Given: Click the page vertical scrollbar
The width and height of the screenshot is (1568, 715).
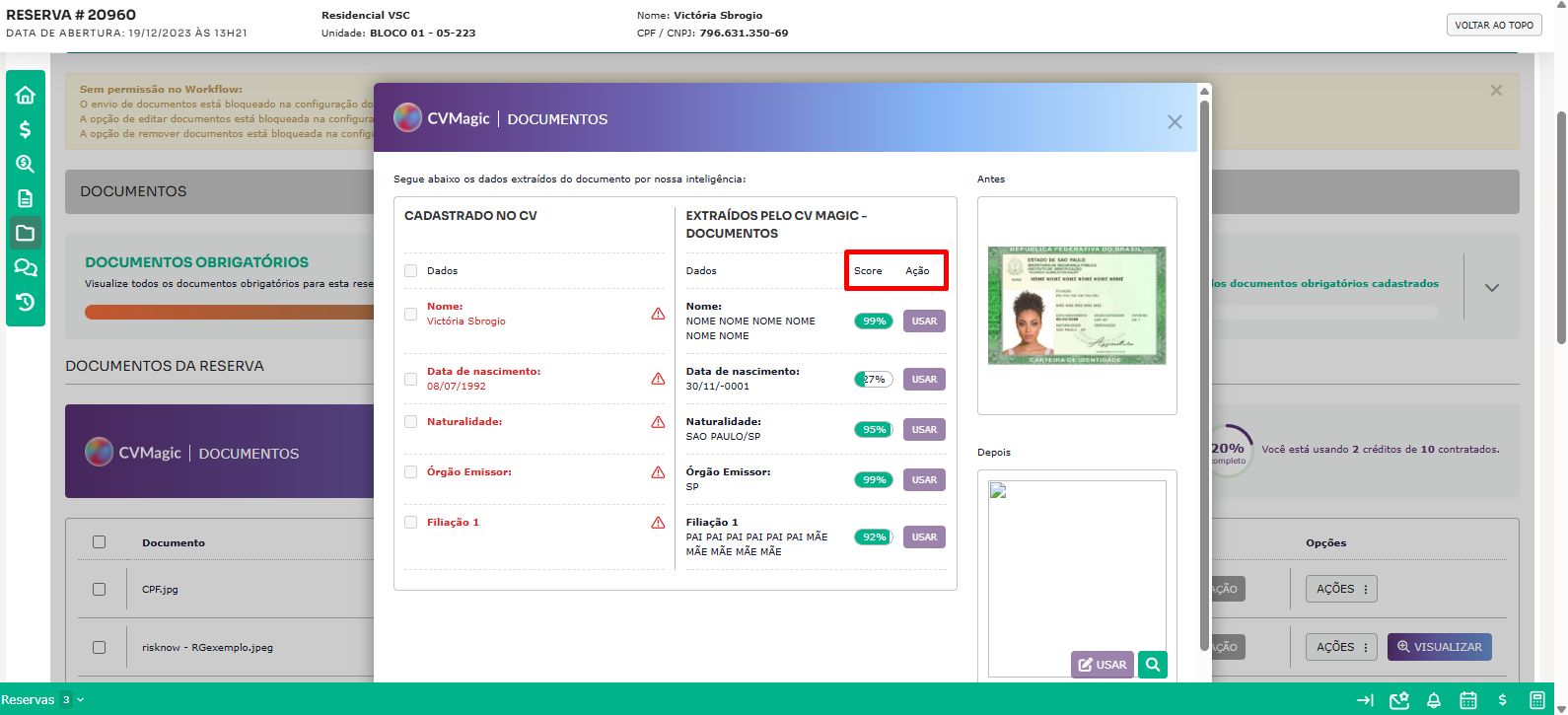Looking at the screenshot, I should [1561, 227].
